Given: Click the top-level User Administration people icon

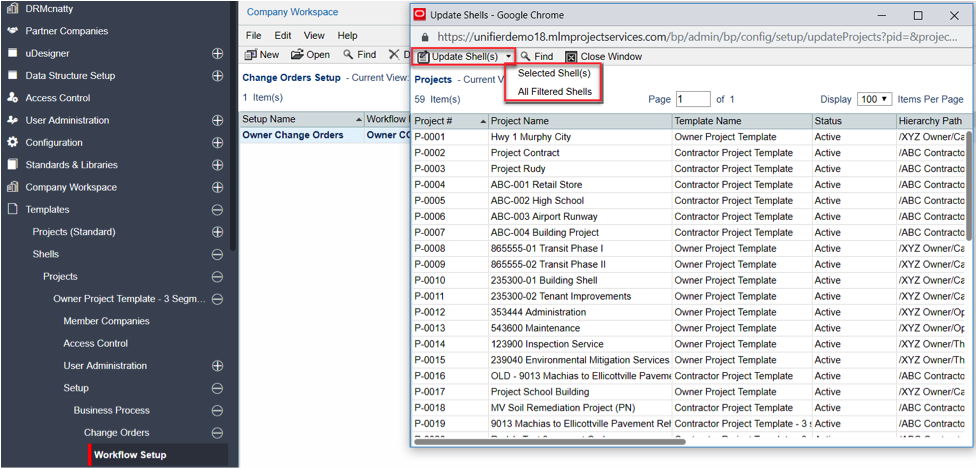Looking at the screenshot, I should click(x=12, y=120).
